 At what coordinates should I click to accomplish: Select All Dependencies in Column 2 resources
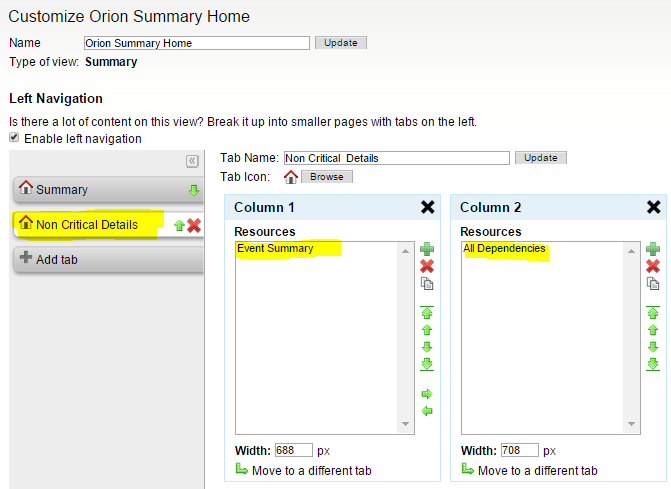click(x=504, y=248)
